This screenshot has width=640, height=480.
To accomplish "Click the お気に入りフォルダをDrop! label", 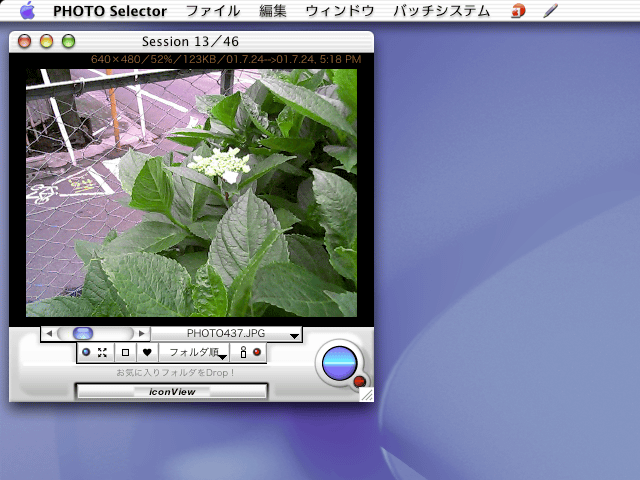I will 175,373.
